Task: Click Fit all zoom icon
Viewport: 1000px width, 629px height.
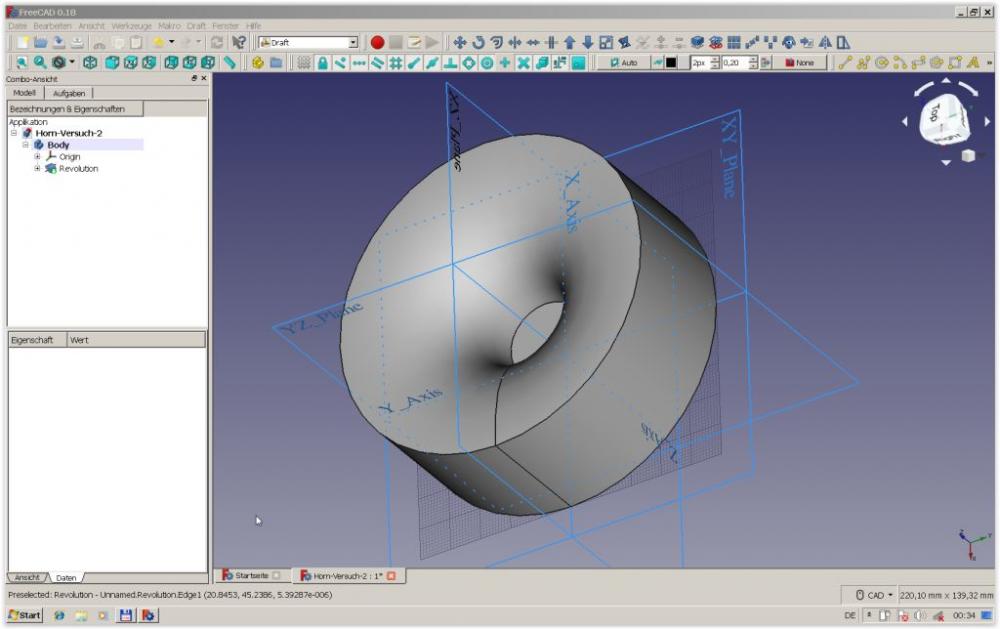Action: pos(22,63)
